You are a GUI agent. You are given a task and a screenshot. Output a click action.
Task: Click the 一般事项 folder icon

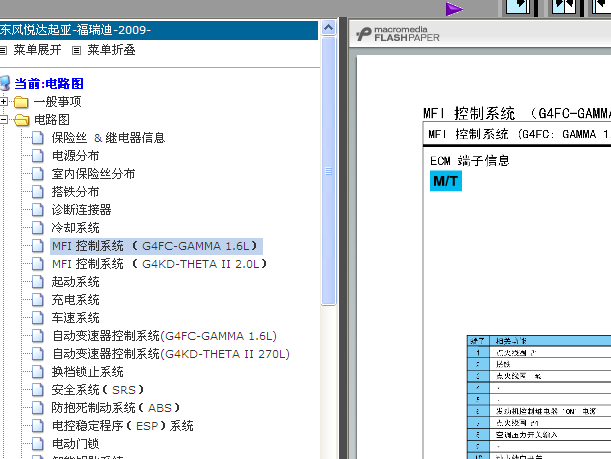[x=21, y=102]
